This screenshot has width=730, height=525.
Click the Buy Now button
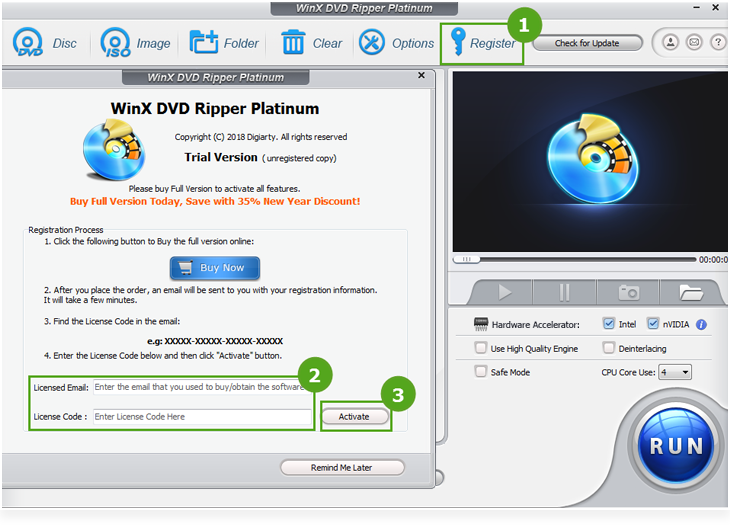[x=215, y=268]
